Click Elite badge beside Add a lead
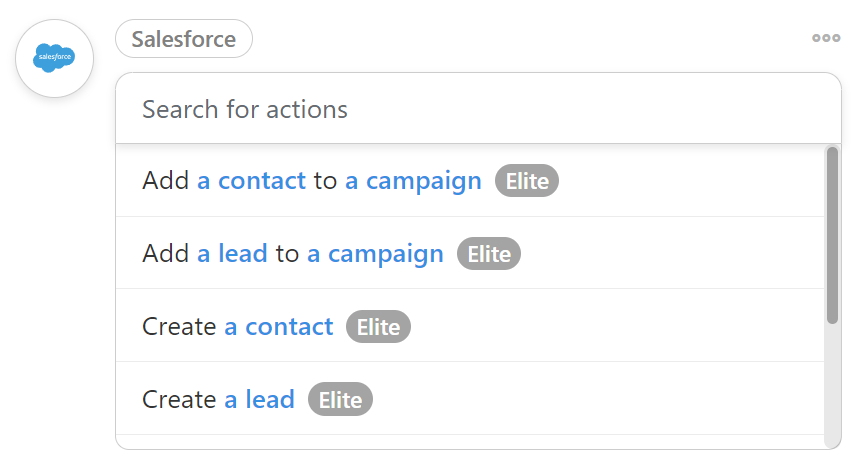Screen dimensions: 859x468 click(489, 254)
